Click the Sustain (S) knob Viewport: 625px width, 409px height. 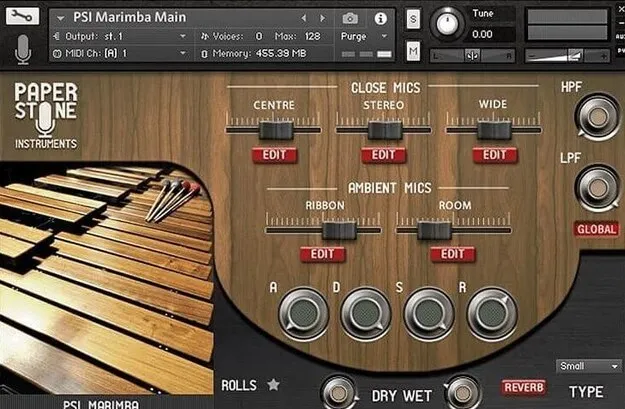point(429,314)
